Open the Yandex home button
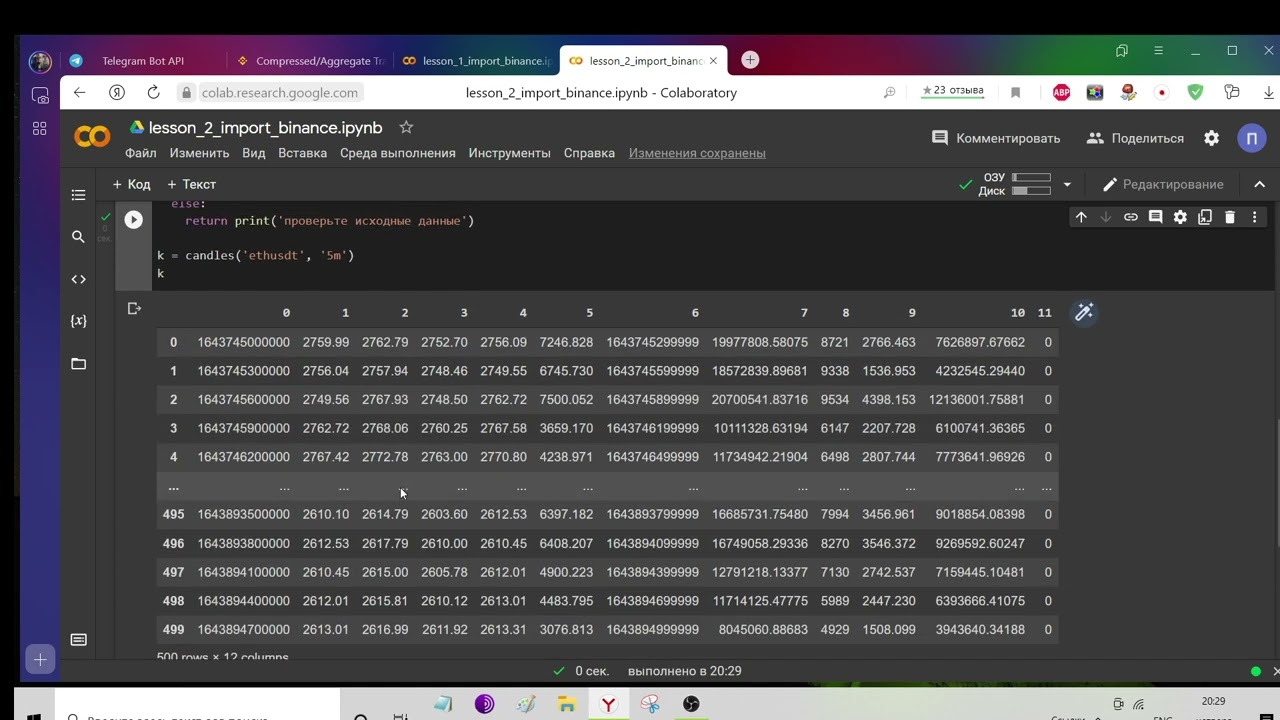 pos(117,92)
